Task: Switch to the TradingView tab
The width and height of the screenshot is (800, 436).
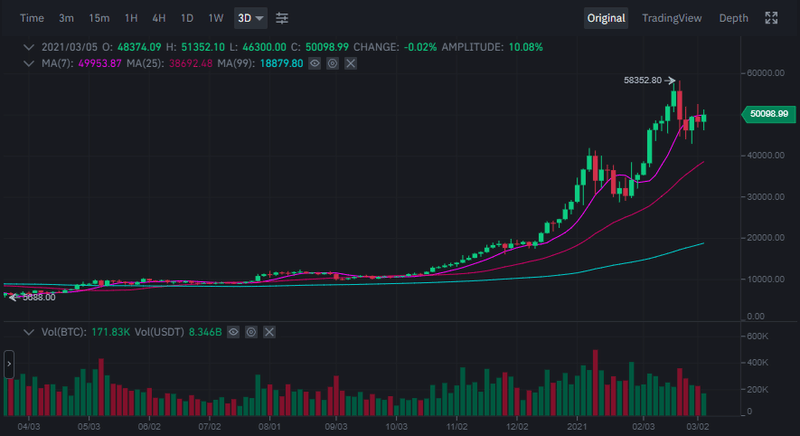Action: click(x=672, y=18)
